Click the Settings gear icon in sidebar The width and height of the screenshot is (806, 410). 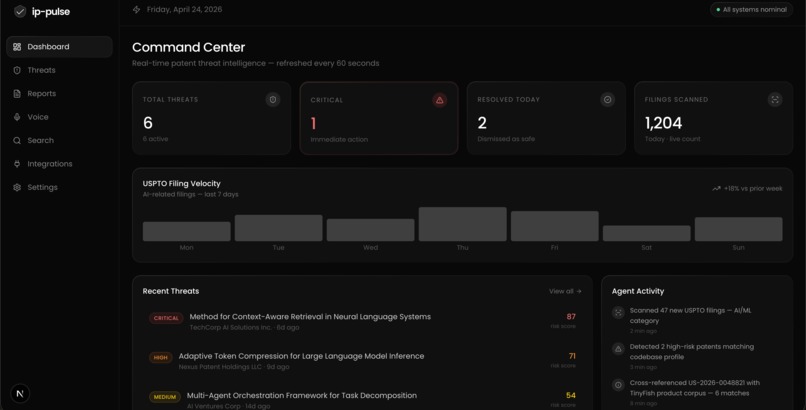click(17, 188)
